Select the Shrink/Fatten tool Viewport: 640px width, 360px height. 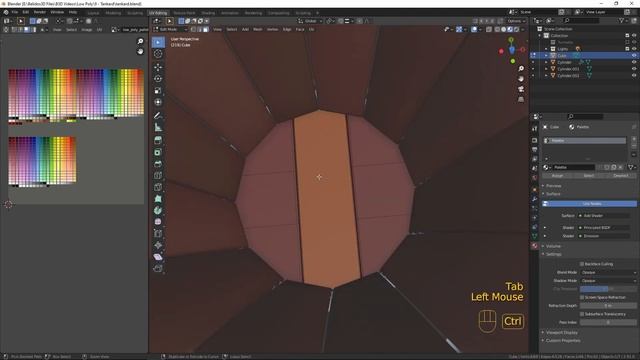(x=158, y=245)
